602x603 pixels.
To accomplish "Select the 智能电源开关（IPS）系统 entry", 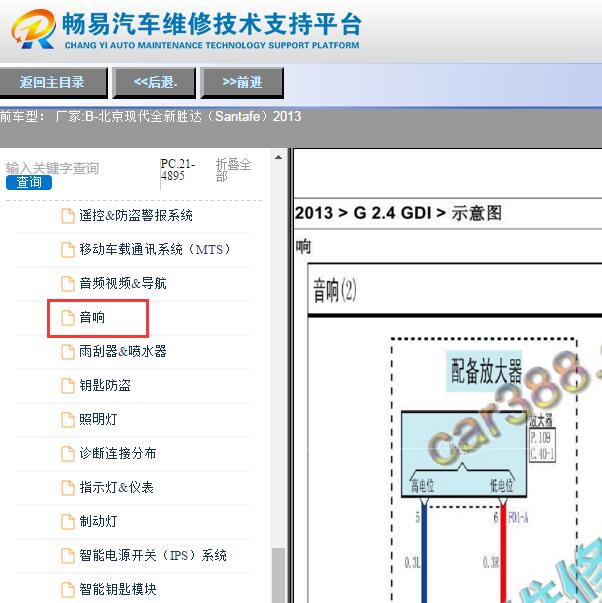I will tap(153, 555).
